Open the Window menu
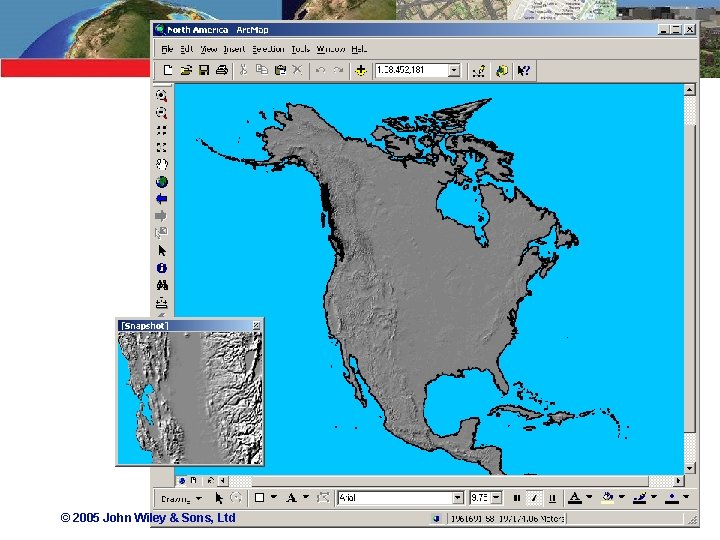This screenshot has height=540, width=720. (x=331, y=49)
